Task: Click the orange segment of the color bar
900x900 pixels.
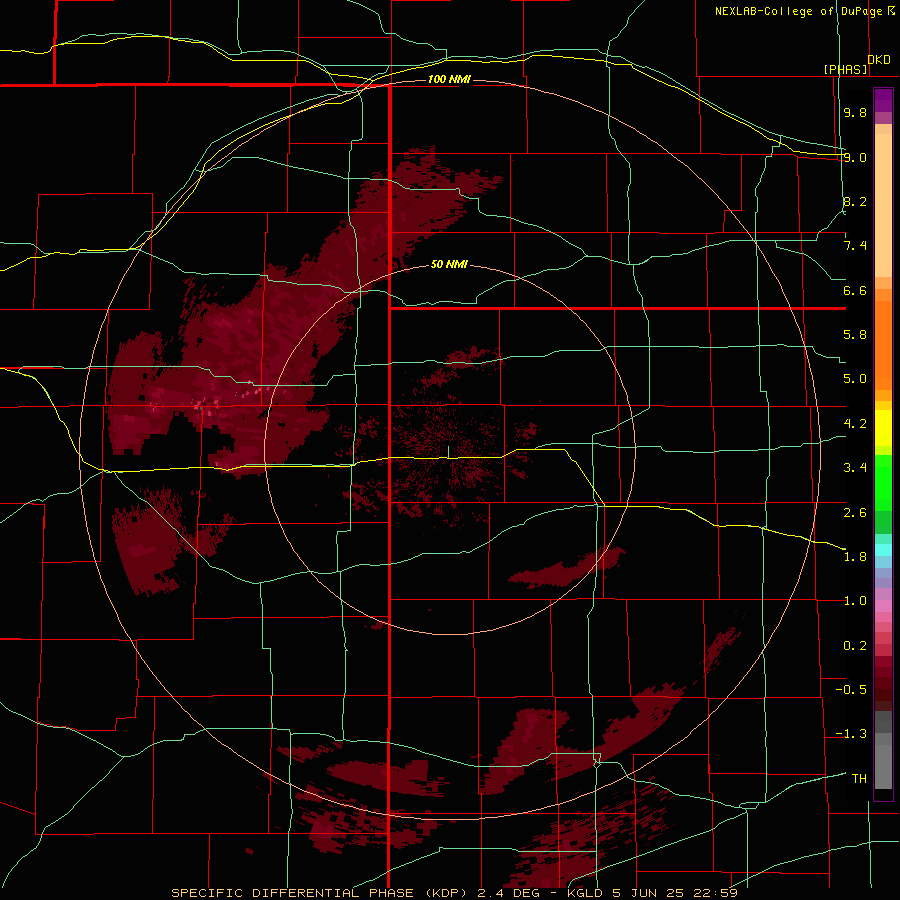Action: (x=883, y=345)
